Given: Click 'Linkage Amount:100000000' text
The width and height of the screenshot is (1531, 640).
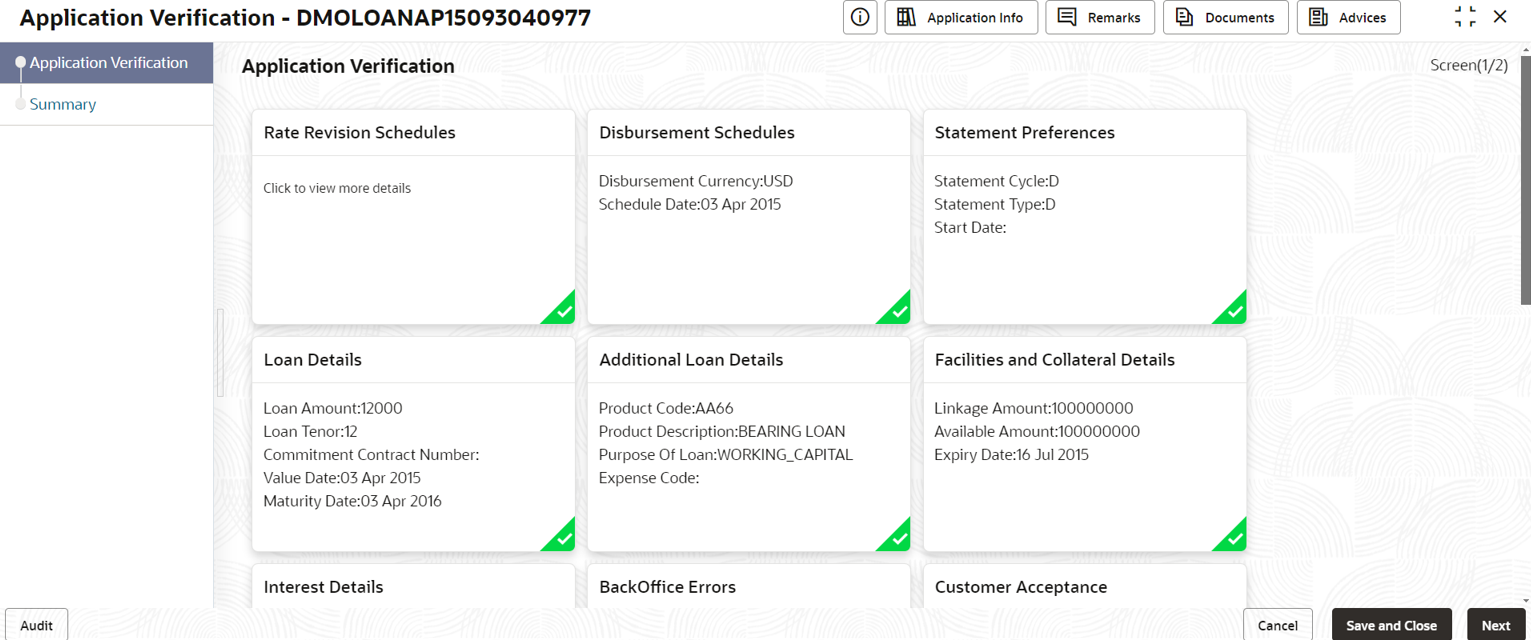Looking at the screenshot, I should [x=1033, y=408].
